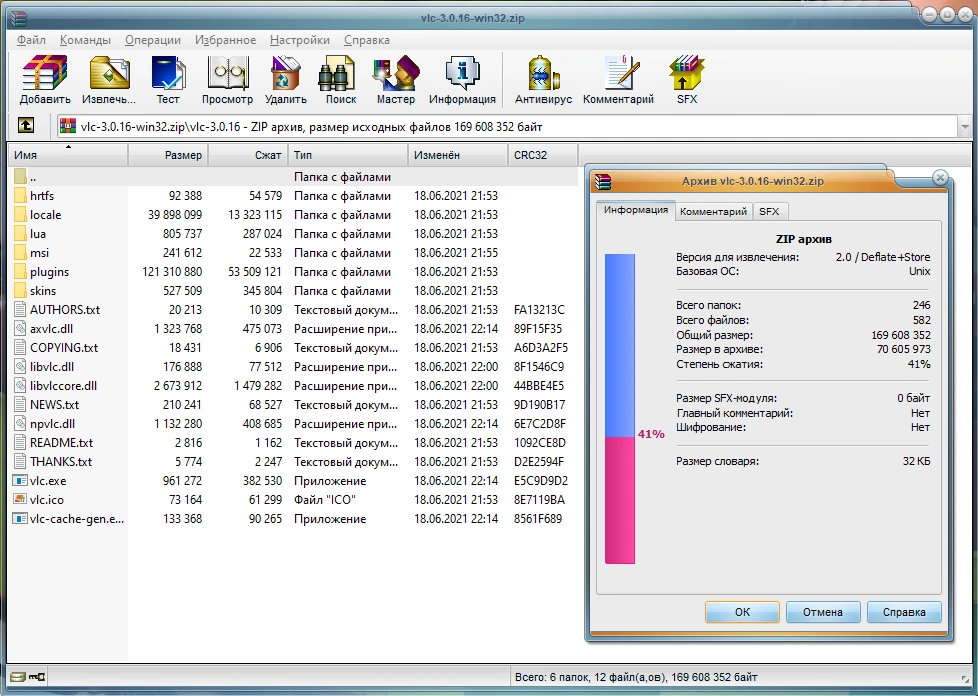
Task: Select the parent folder ".." row
Action: coord(293,176)
